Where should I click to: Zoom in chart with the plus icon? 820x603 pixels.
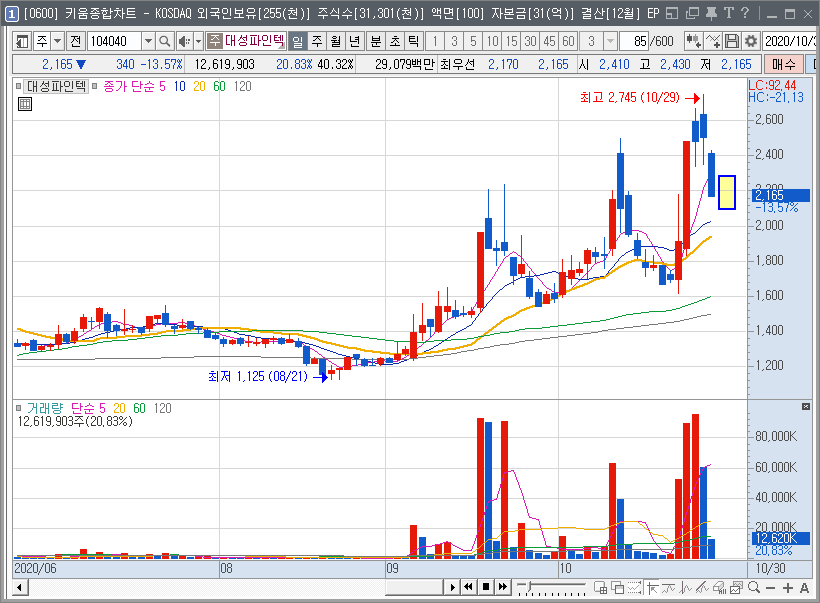point(788,588)
